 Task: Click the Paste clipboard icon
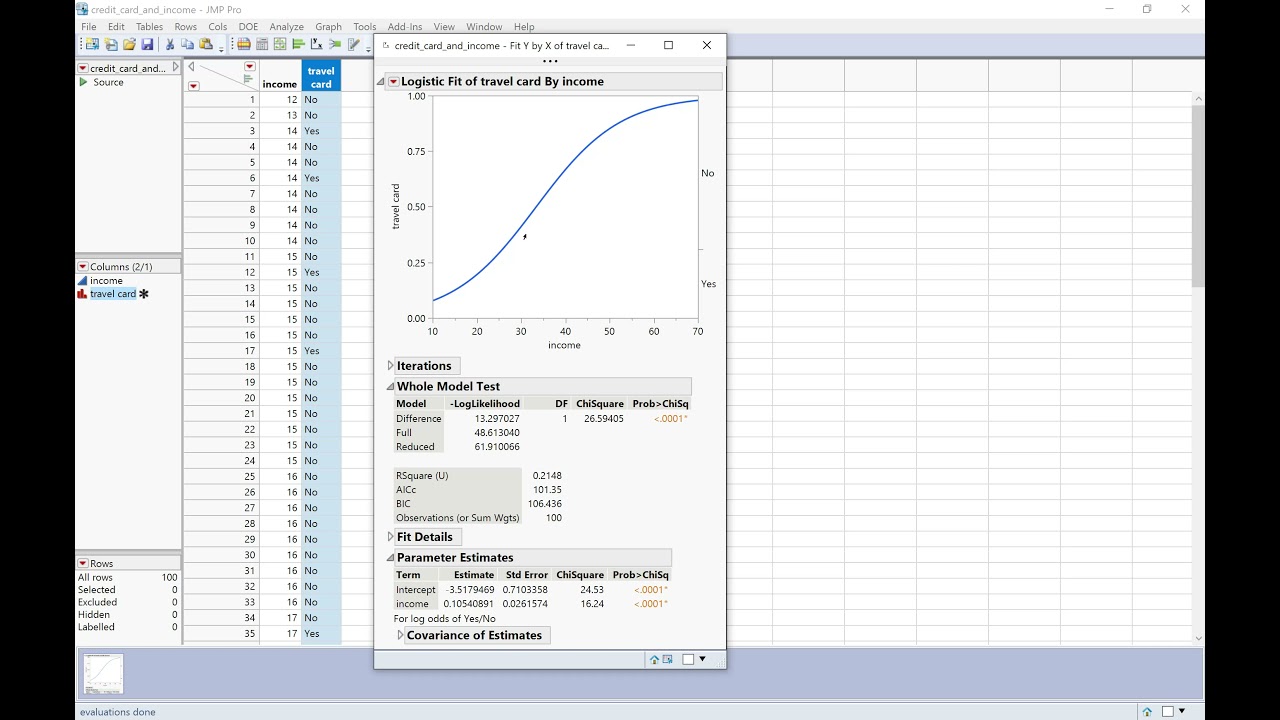tap(205, 44)
